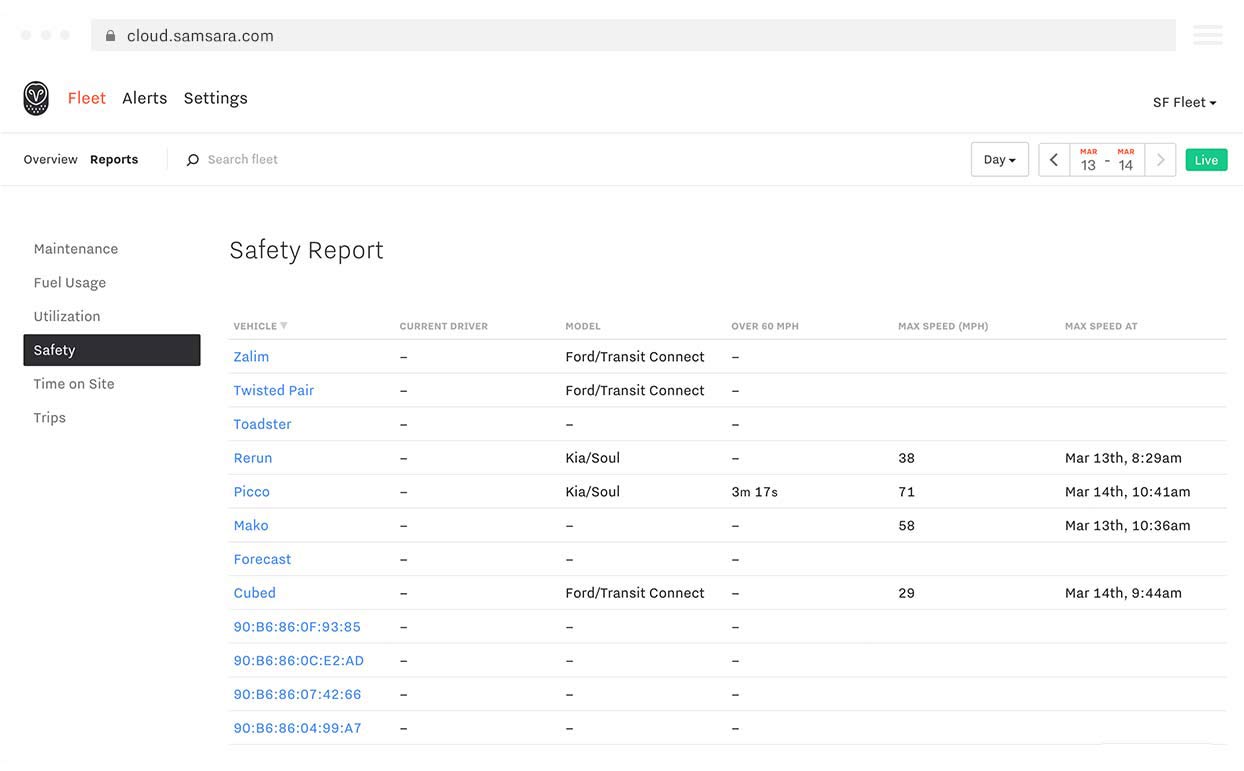
Task: Focus the Search fleet field
Action: pyautogui.click(x=243, y=160)
